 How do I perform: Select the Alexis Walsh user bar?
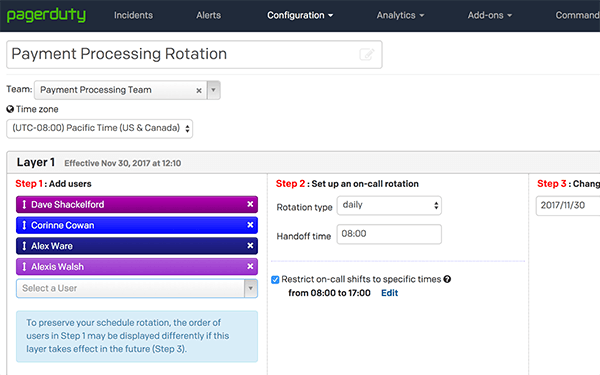tap(137, 266)
